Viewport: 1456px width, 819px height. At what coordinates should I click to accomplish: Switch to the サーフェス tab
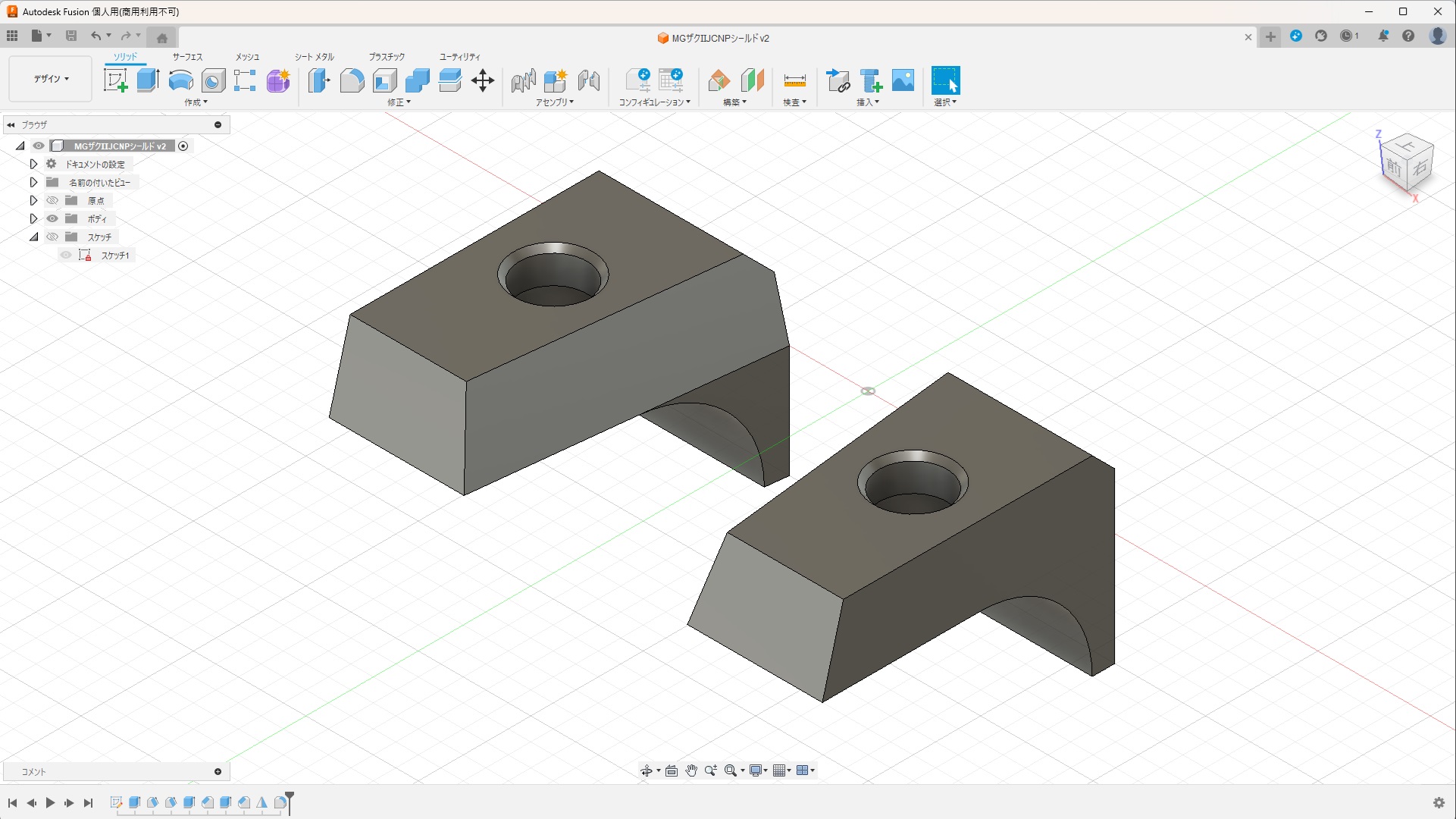coord(187,57)
